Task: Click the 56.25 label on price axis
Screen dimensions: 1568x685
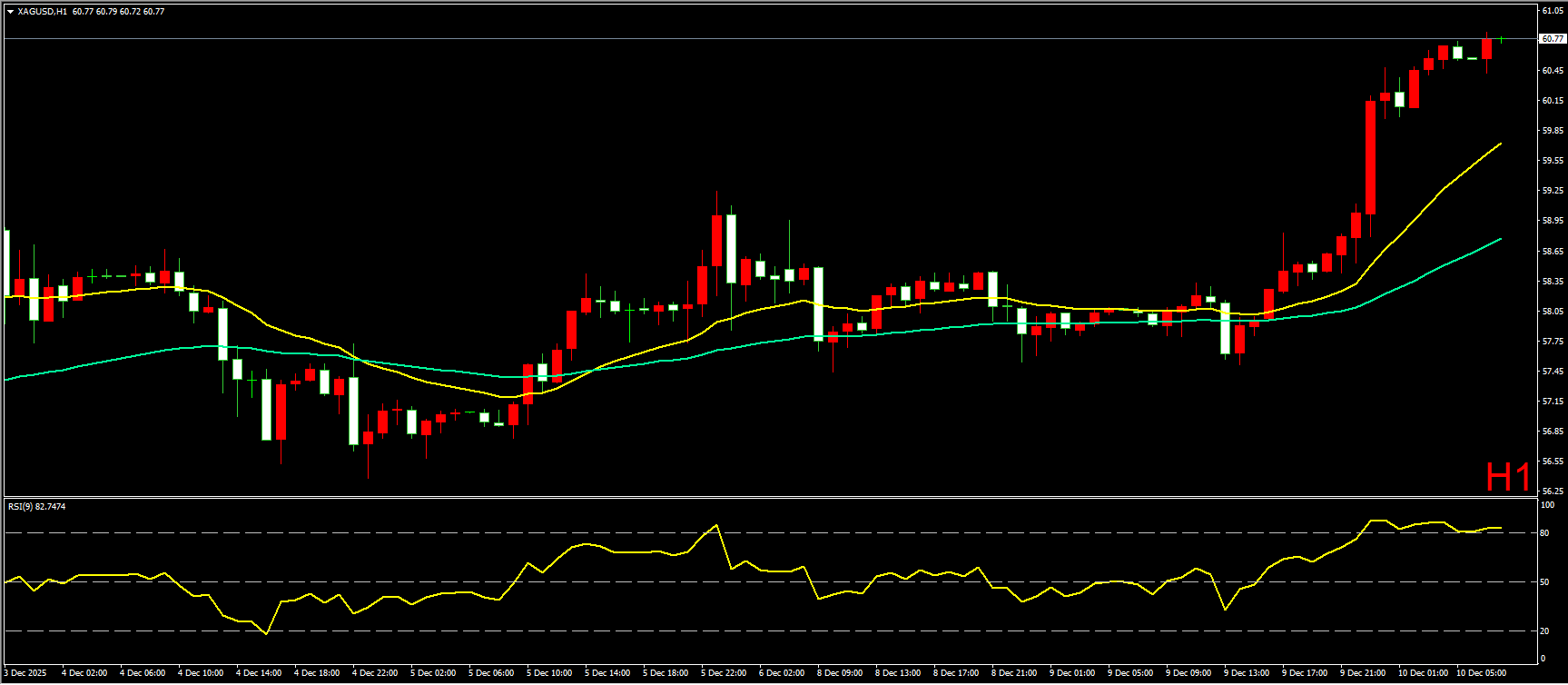Action: coord(1552,491)
